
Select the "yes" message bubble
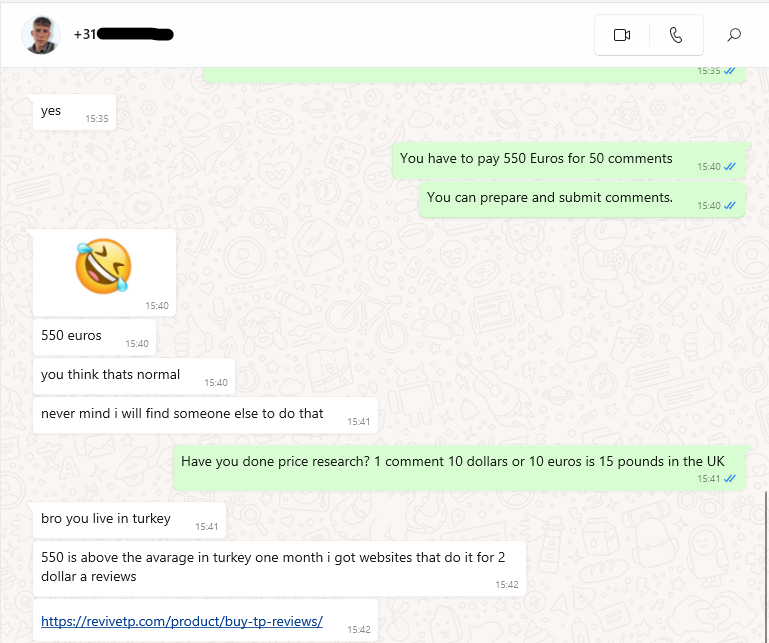[x=75, y=112]
